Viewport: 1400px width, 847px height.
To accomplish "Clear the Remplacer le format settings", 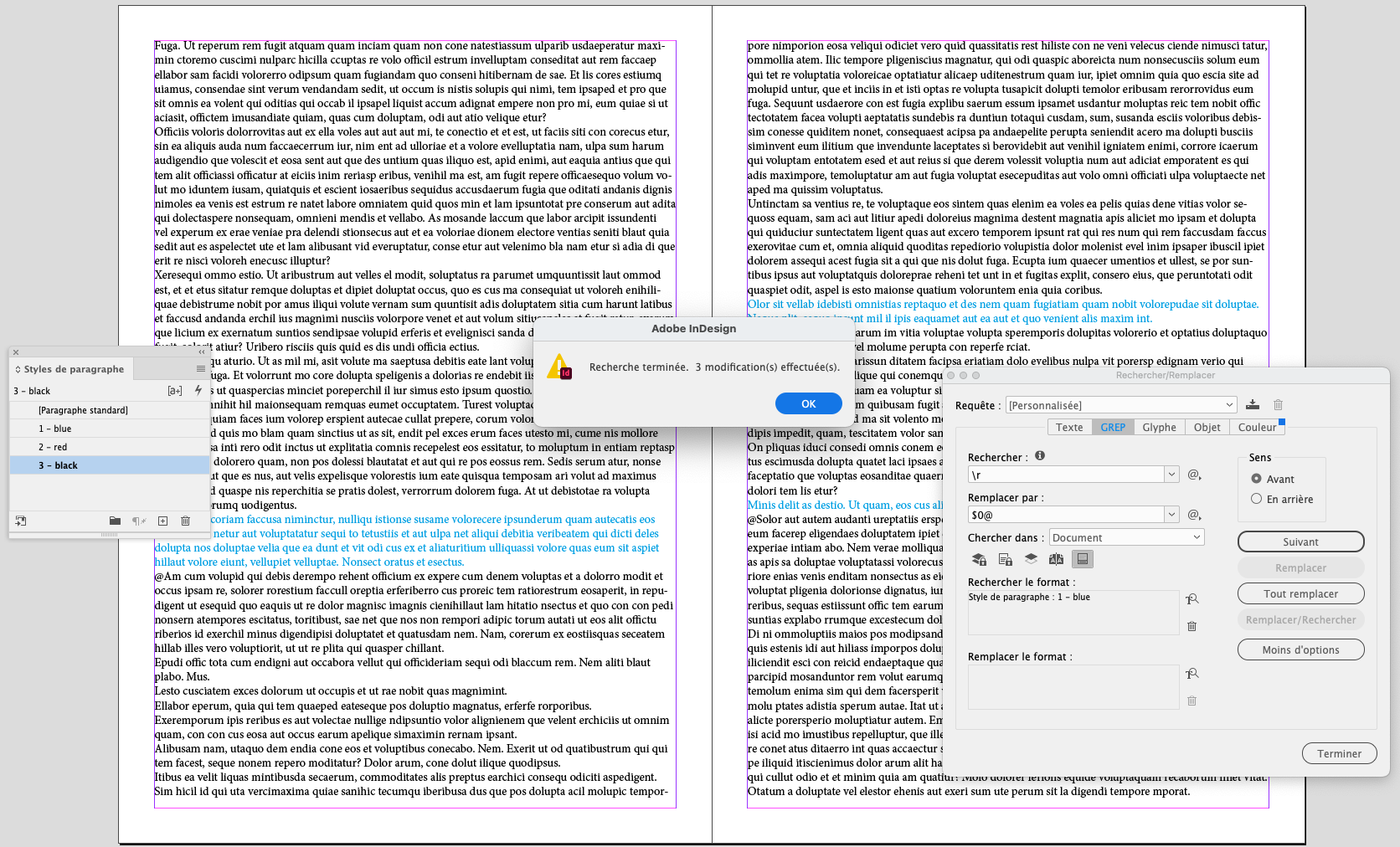I will coord(1192,701).
